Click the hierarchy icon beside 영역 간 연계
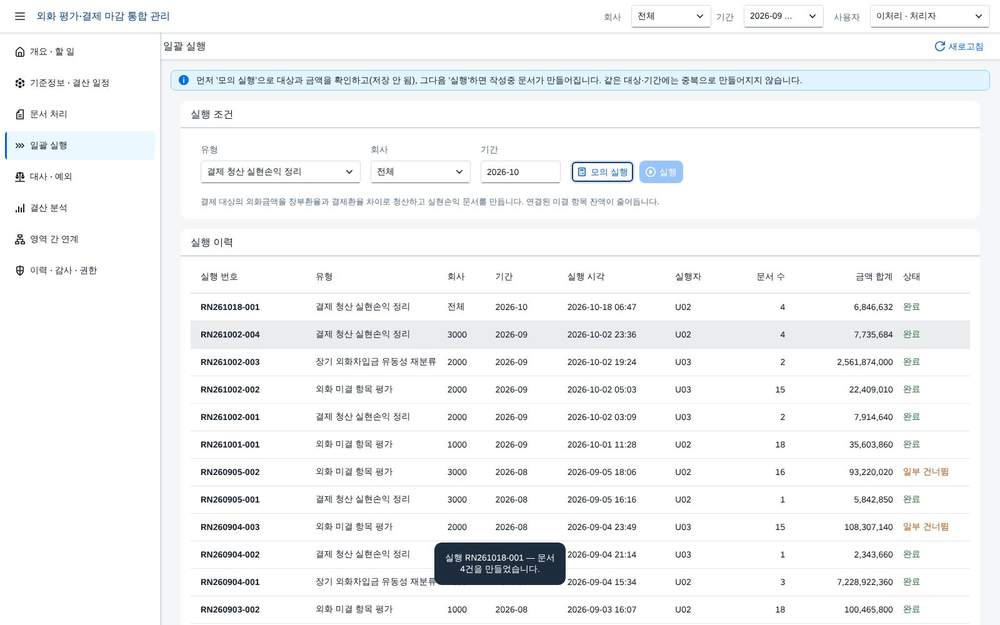Image resolution: width=1000 pixels, height=625 pixels. point(20,239)
